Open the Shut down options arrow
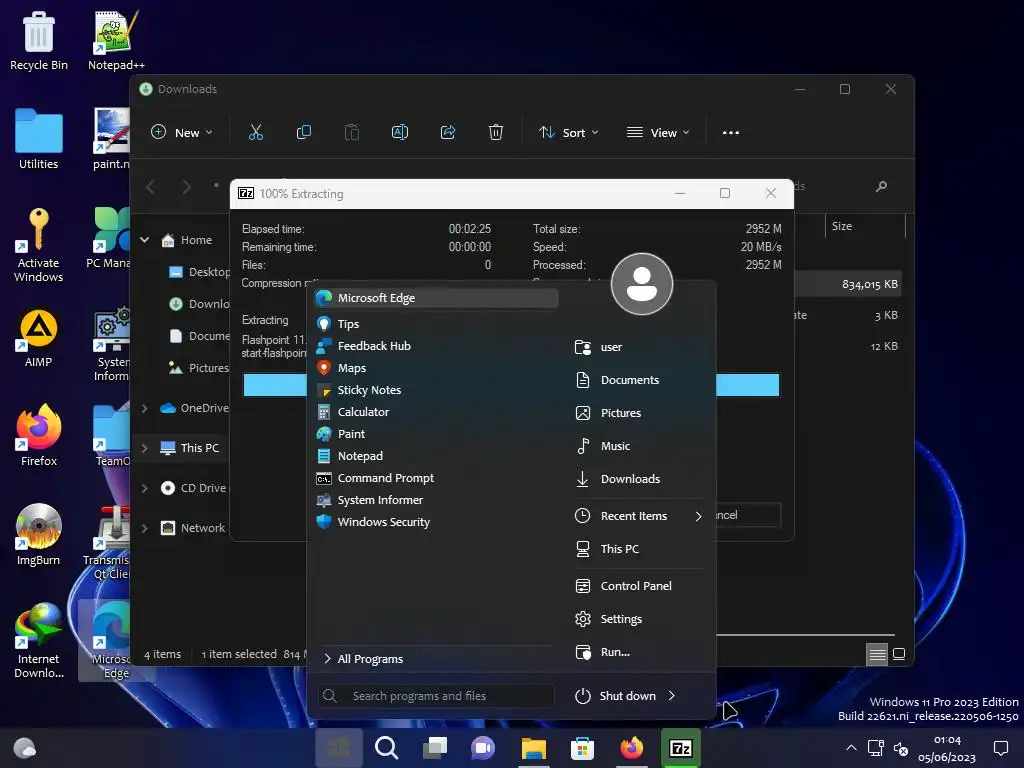Image resolution: width=1024 pixels, height=768 pixels. click(672, 696)
